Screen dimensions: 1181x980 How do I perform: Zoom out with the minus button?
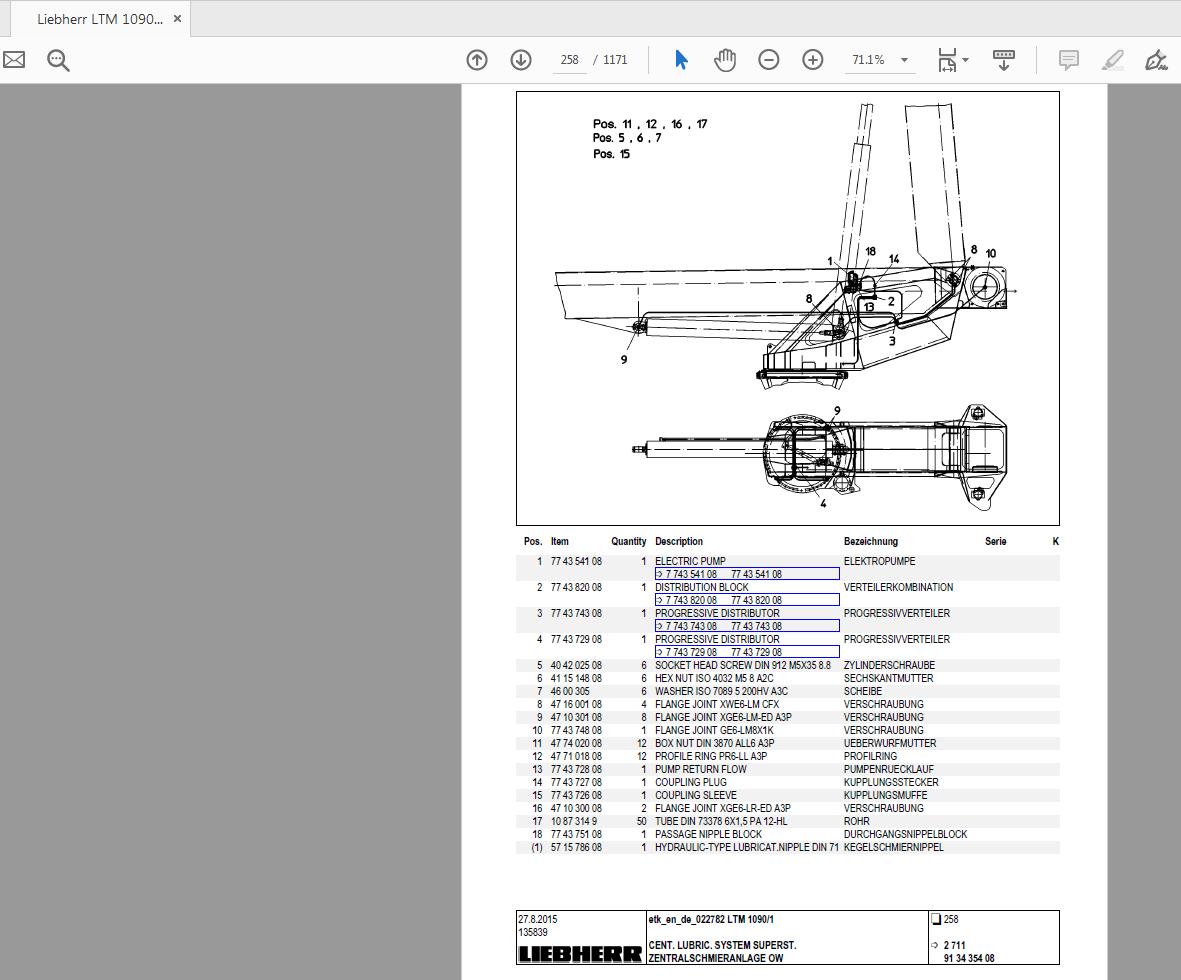[769, 60]
